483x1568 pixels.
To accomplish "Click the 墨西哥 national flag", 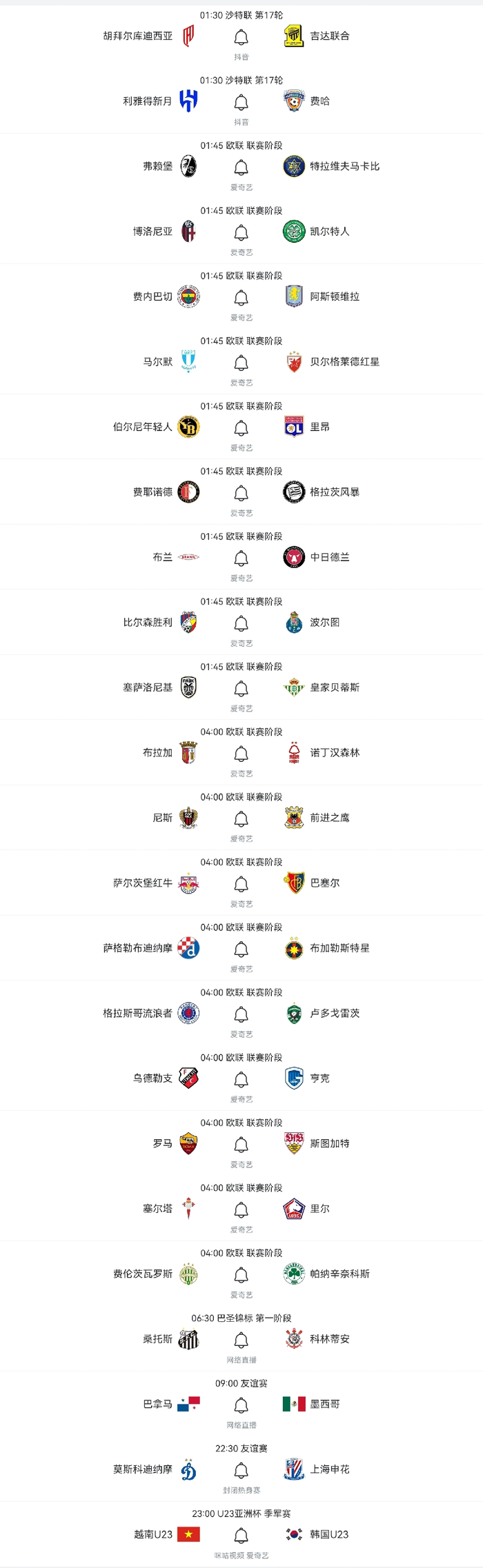I will click(294, 1404).
